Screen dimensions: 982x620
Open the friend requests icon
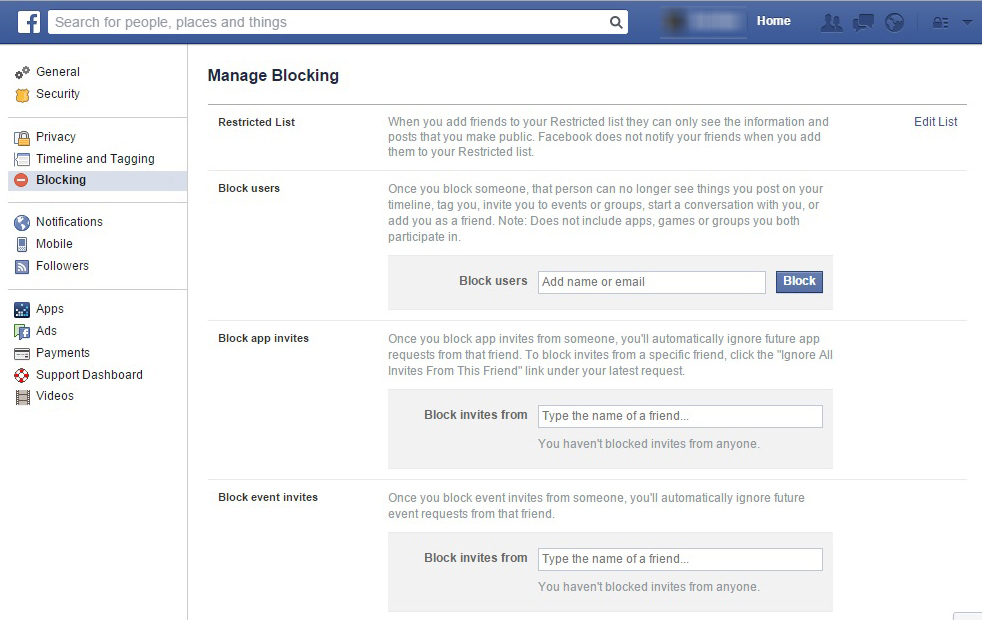832,21
